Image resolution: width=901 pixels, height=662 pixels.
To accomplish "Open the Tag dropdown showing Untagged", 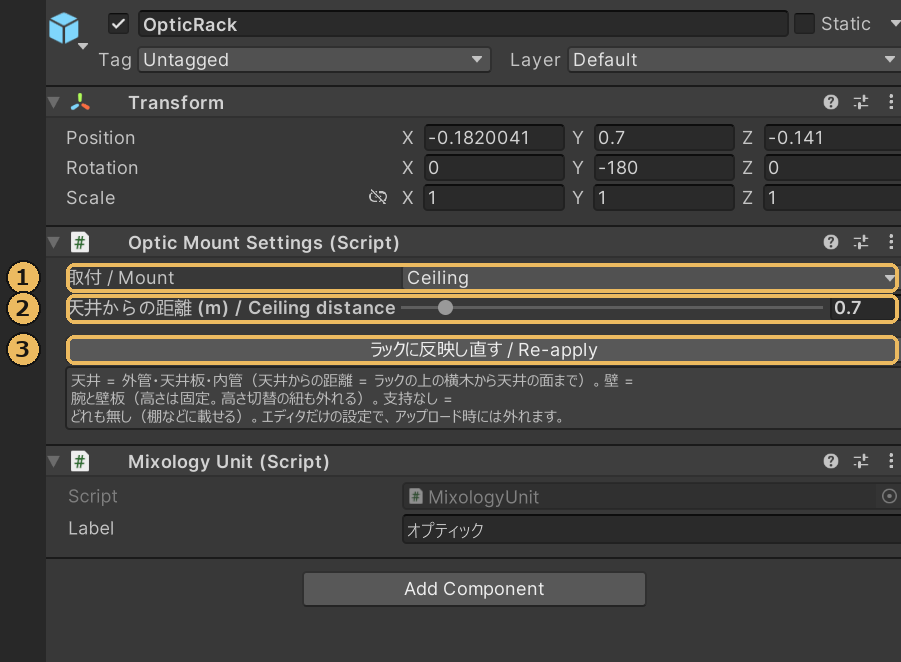I will [x=314, y=60].
